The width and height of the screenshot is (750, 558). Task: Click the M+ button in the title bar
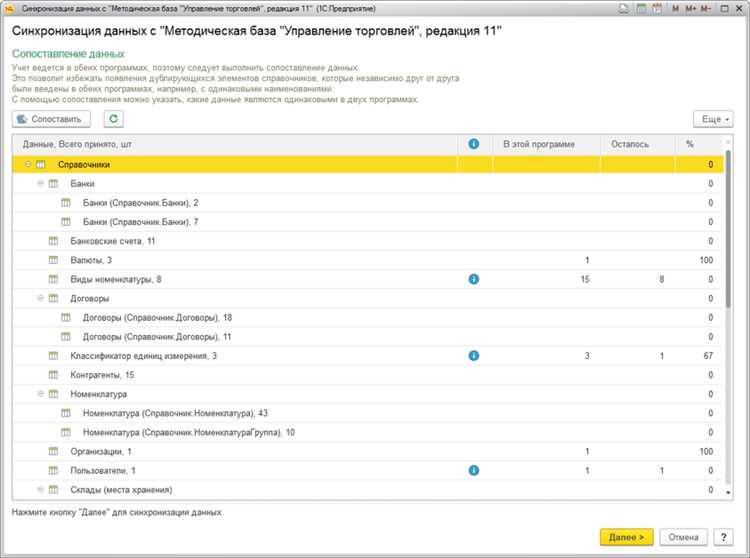click(x=690, y=9)
